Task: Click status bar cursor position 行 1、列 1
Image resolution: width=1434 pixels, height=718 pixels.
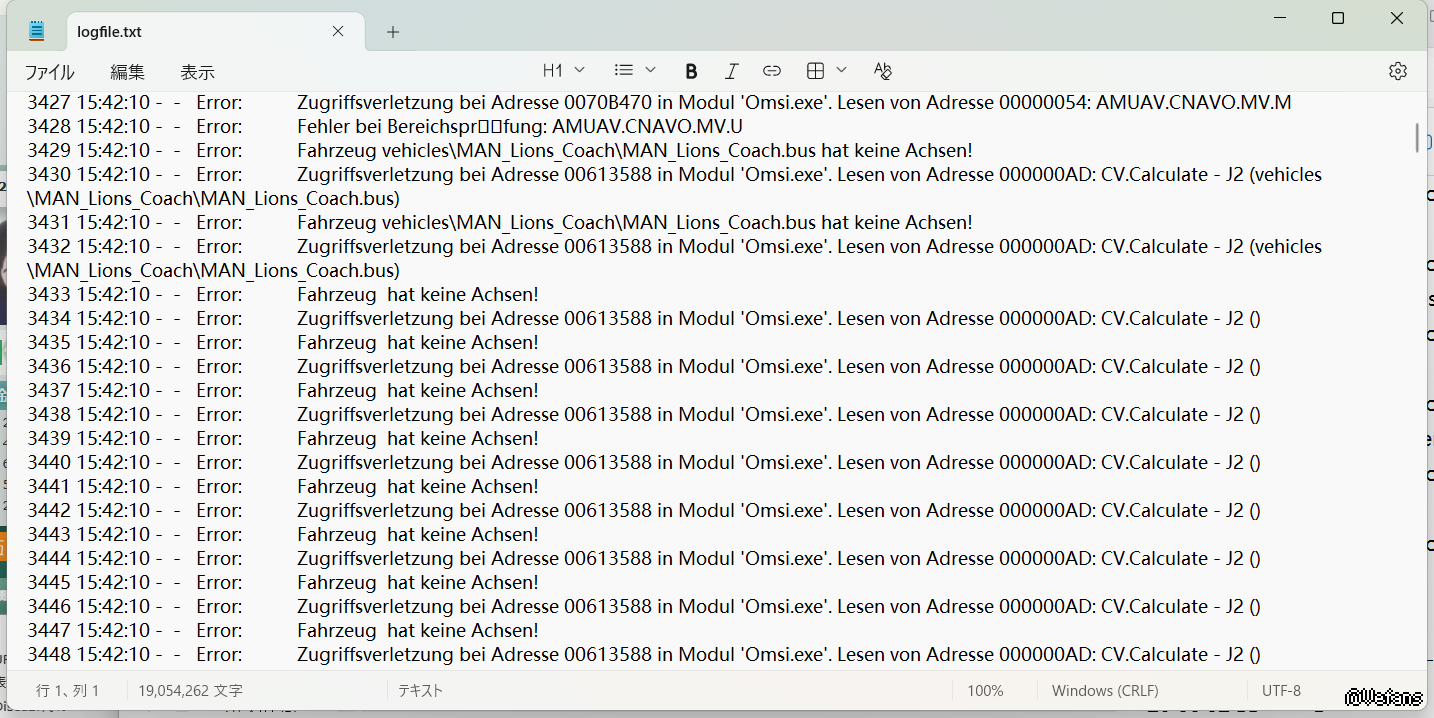Action: 68,690
